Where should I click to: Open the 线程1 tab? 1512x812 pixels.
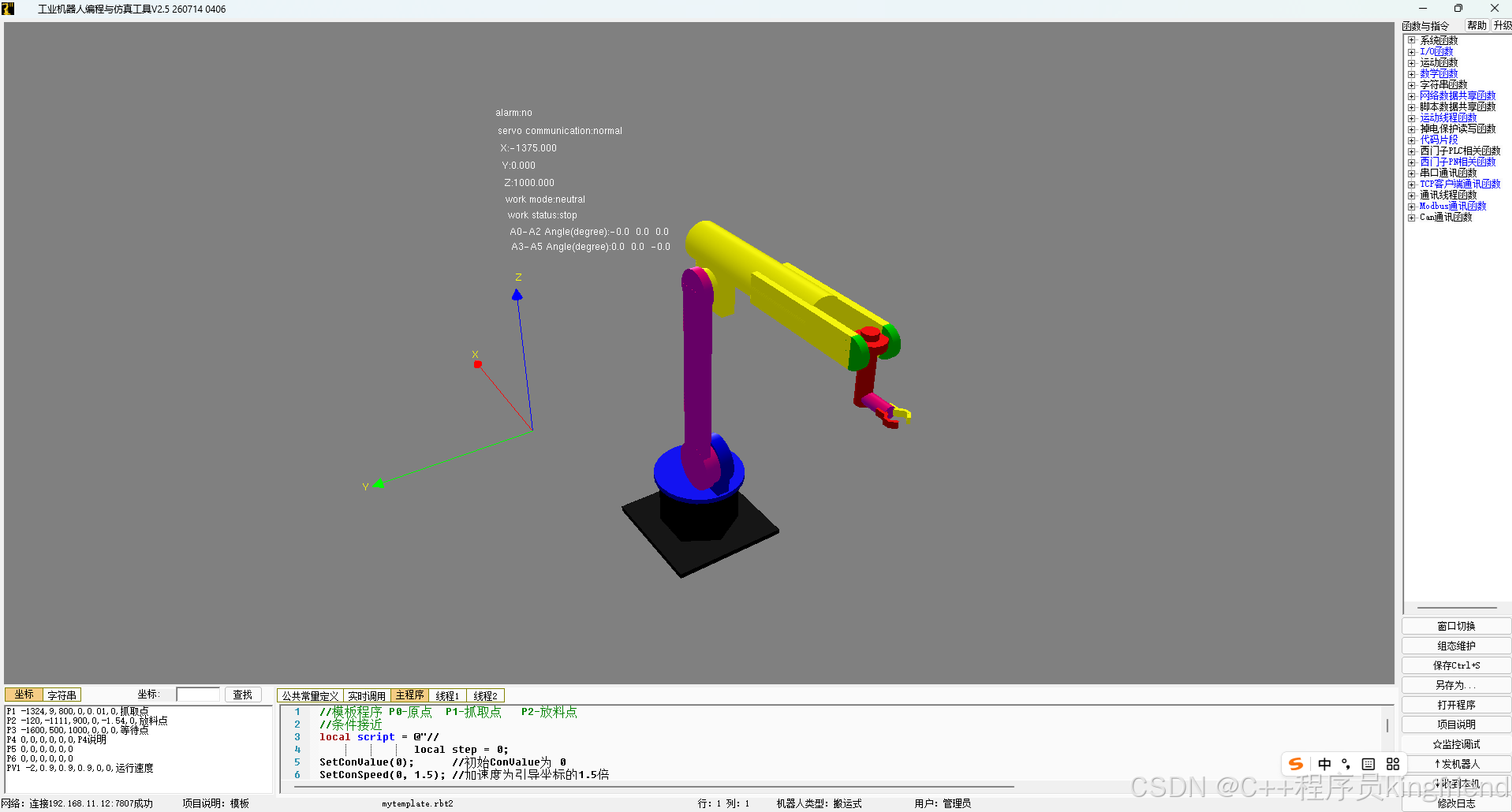[447, 696]
